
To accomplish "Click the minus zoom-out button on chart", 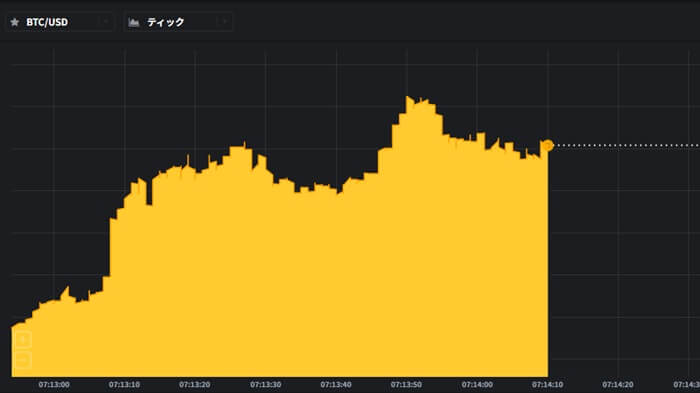I will click(23, 360).
